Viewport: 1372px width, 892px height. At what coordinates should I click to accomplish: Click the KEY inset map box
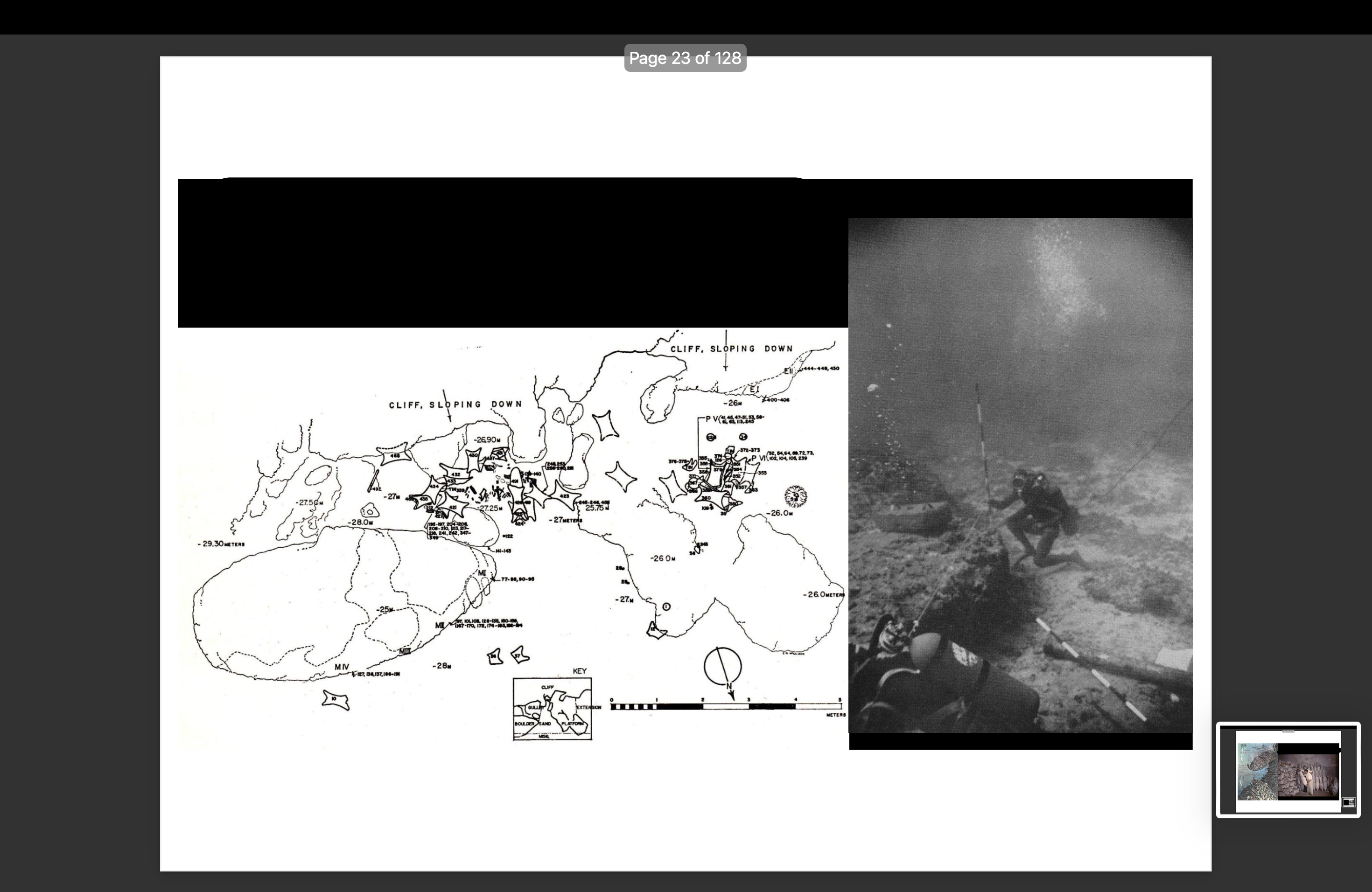click(x=552, y=709)
